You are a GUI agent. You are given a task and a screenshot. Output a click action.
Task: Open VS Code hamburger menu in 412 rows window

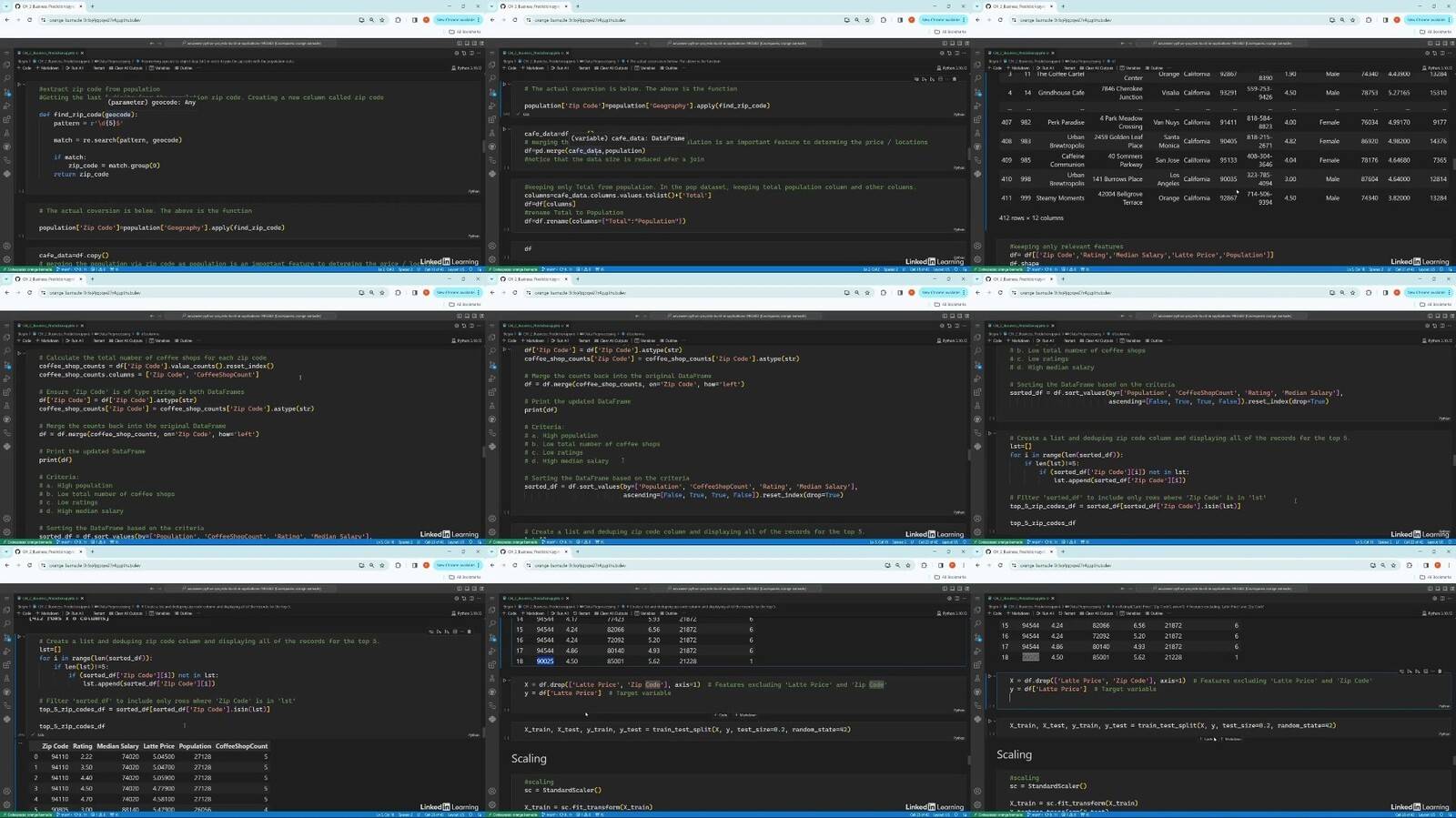click(x=977, y=53)
